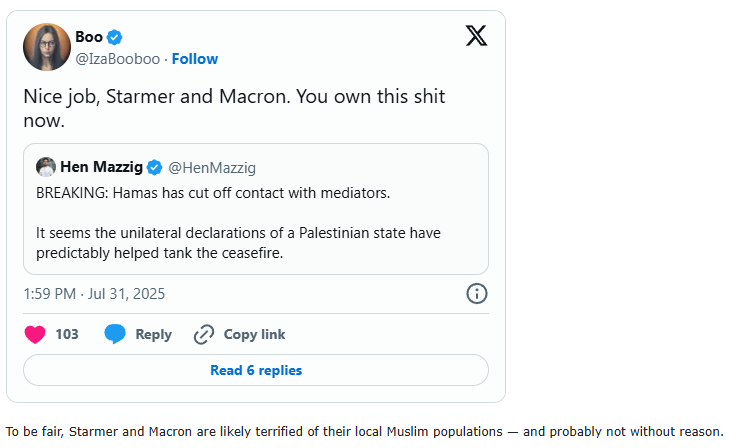
Task: Click Hen Mazzig's small avatar
Action: (45, 167)
